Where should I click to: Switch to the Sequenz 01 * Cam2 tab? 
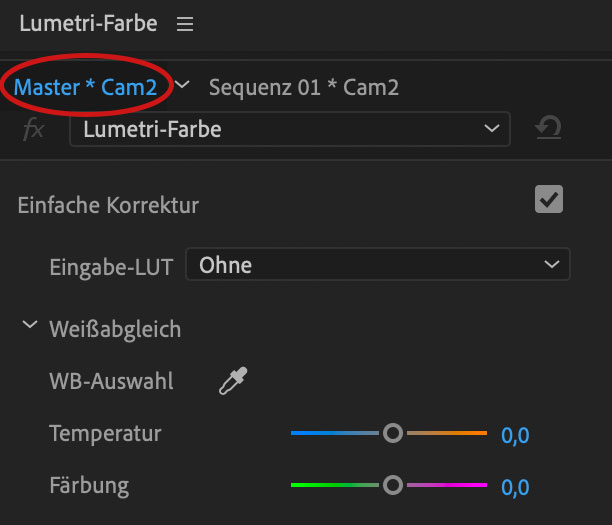point(303,87)
